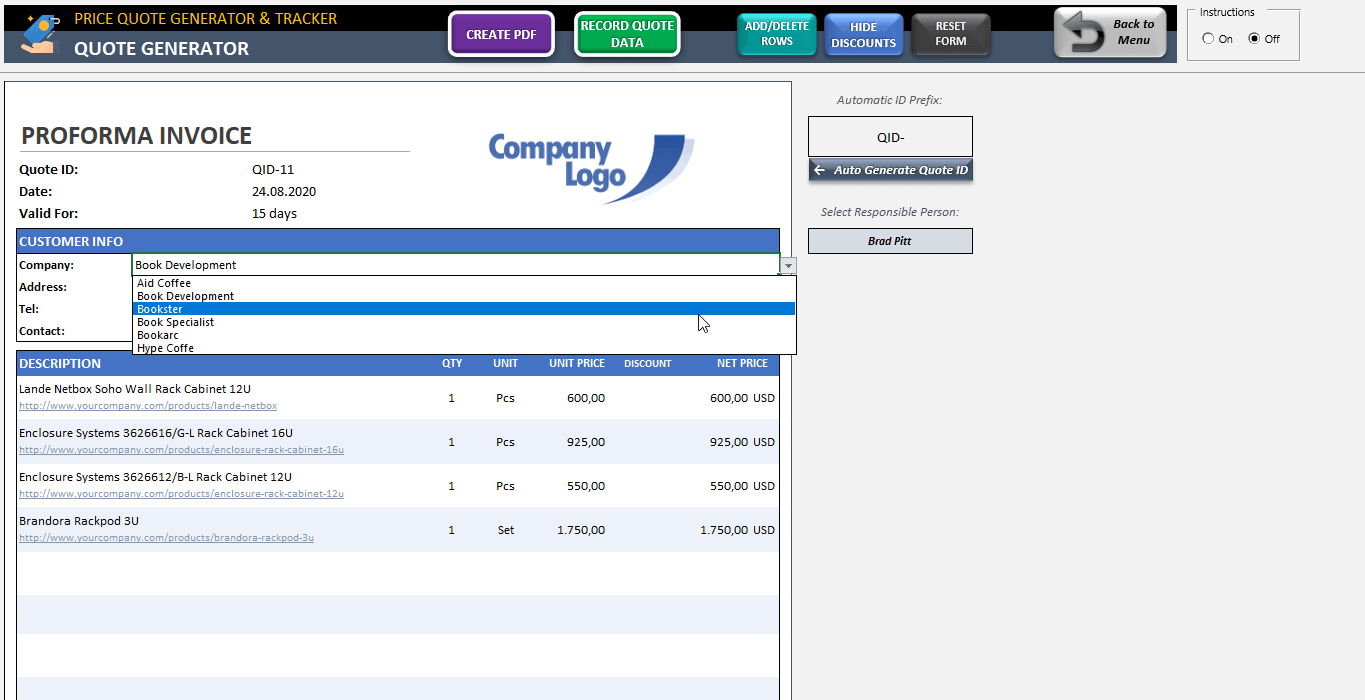Select Brandora Rackpod 3U description
Image resolution: width=1365 pixels, height=700 pixels.
79,521
